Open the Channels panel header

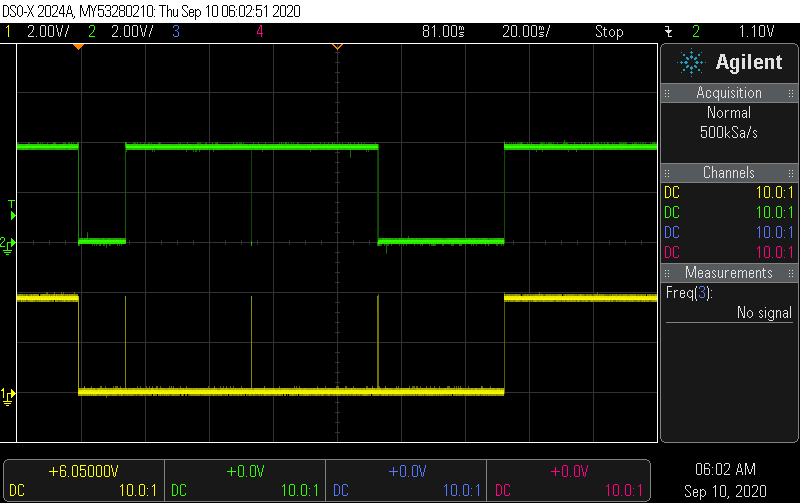pos(729,173)
